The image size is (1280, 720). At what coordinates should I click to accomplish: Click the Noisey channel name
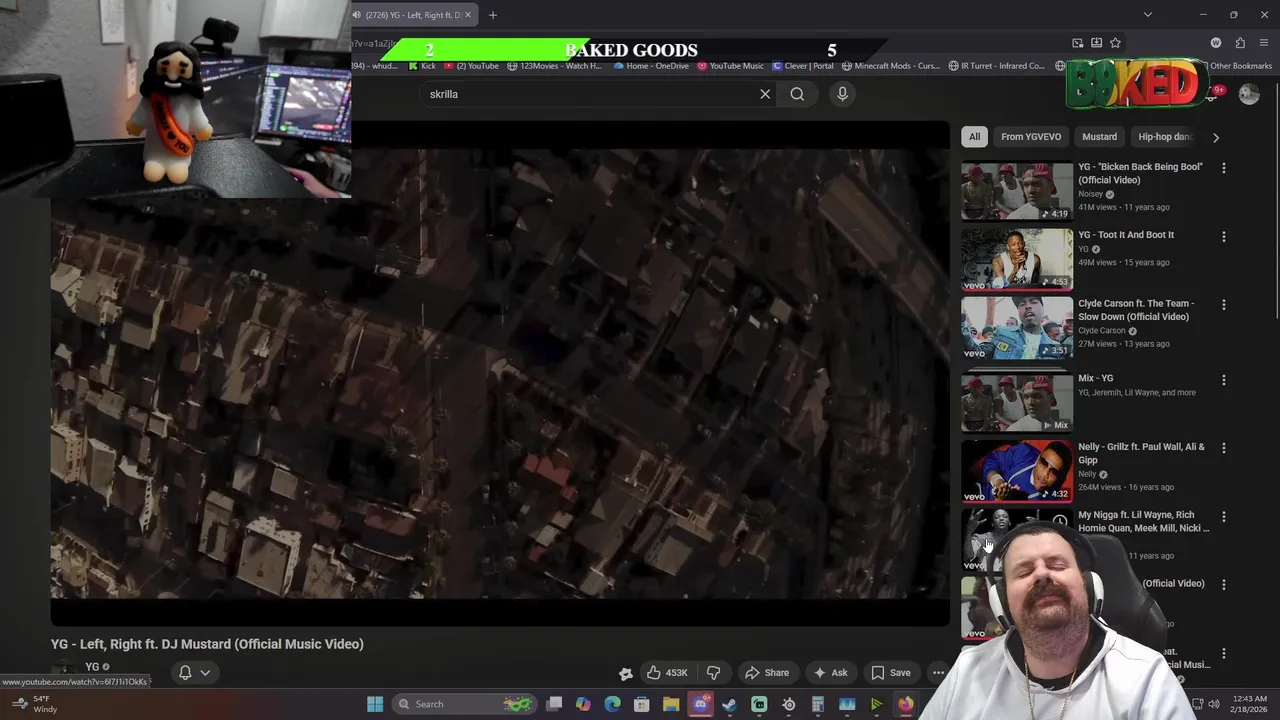[1090, 194]
